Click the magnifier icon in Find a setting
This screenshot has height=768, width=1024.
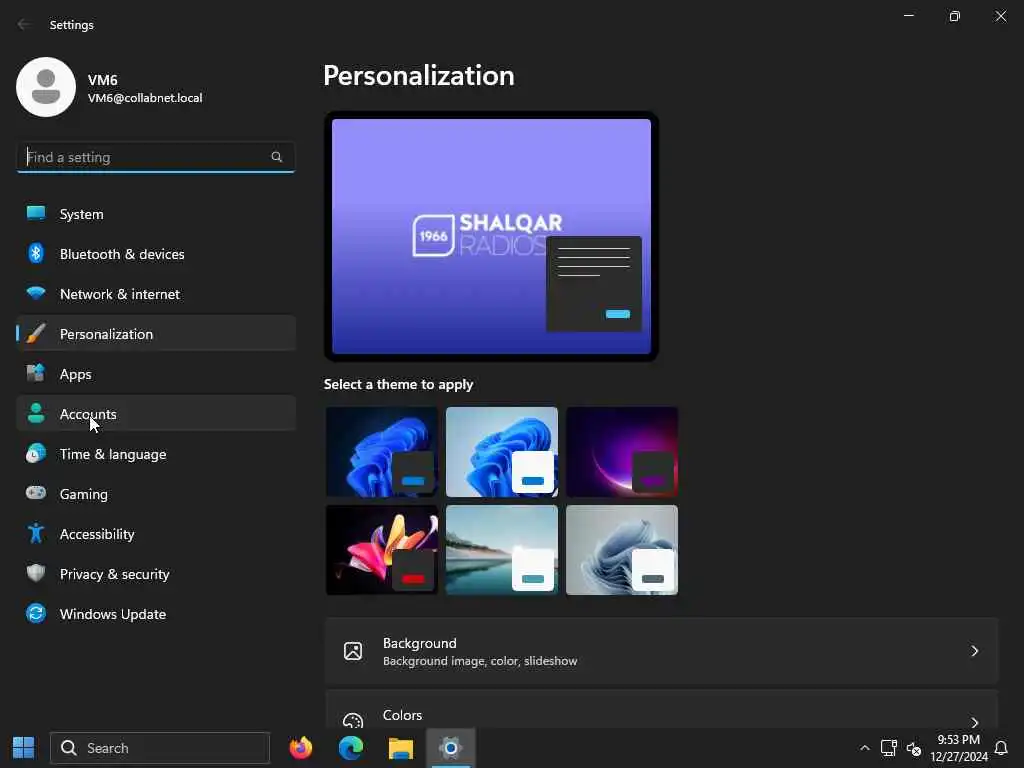click(276, 157)
